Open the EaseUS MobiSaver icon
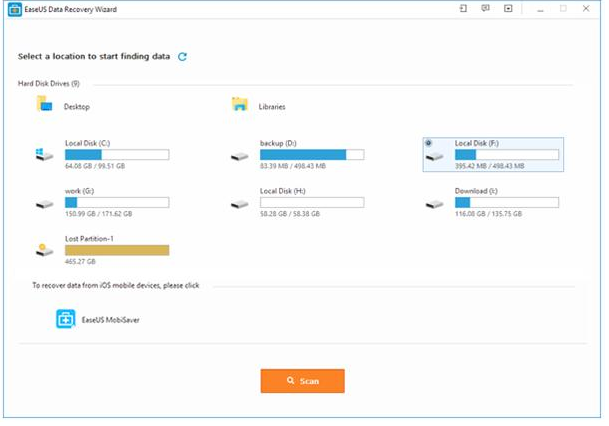609x426 pixels. (x=66, y=320)
